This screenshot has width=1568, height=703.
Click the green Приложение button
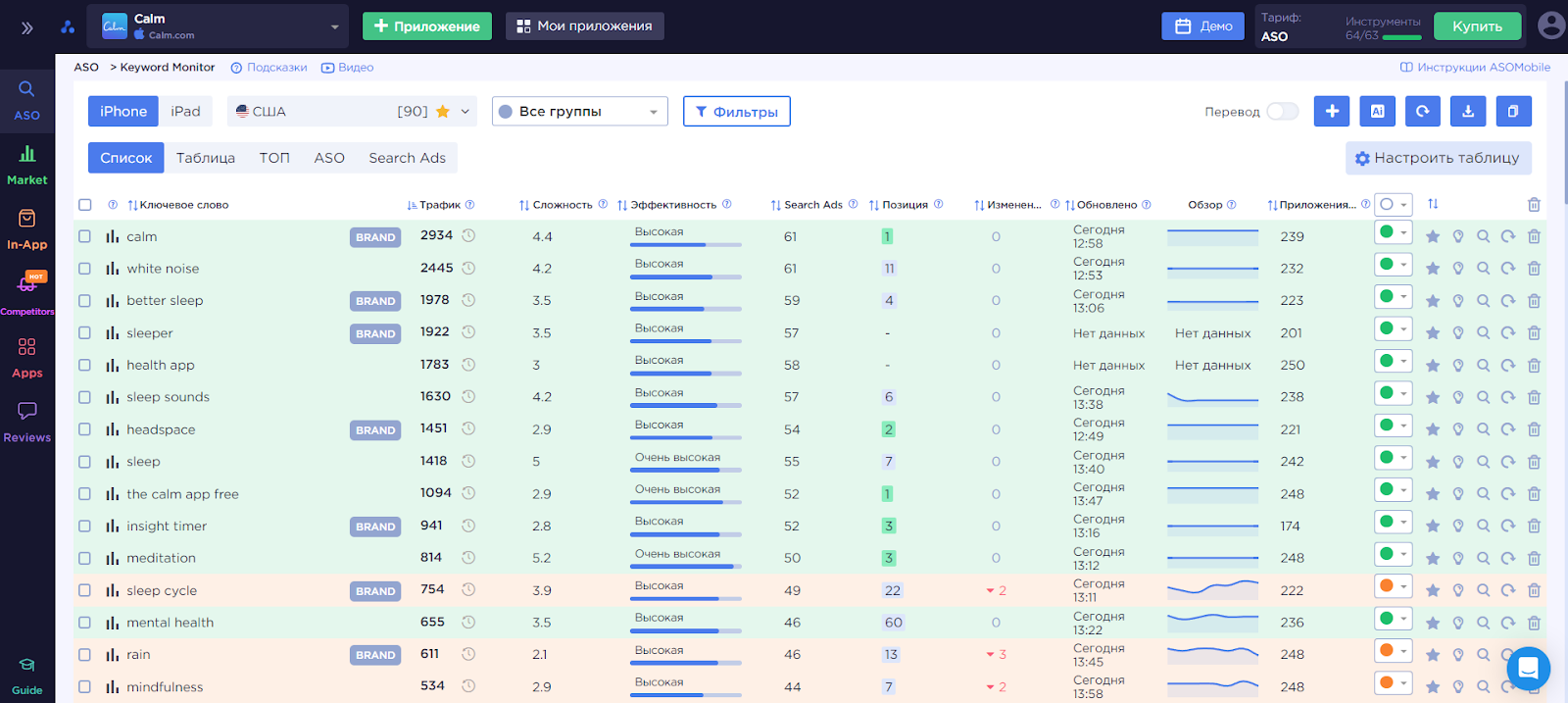pyautogui.click(x=427, y=26)
